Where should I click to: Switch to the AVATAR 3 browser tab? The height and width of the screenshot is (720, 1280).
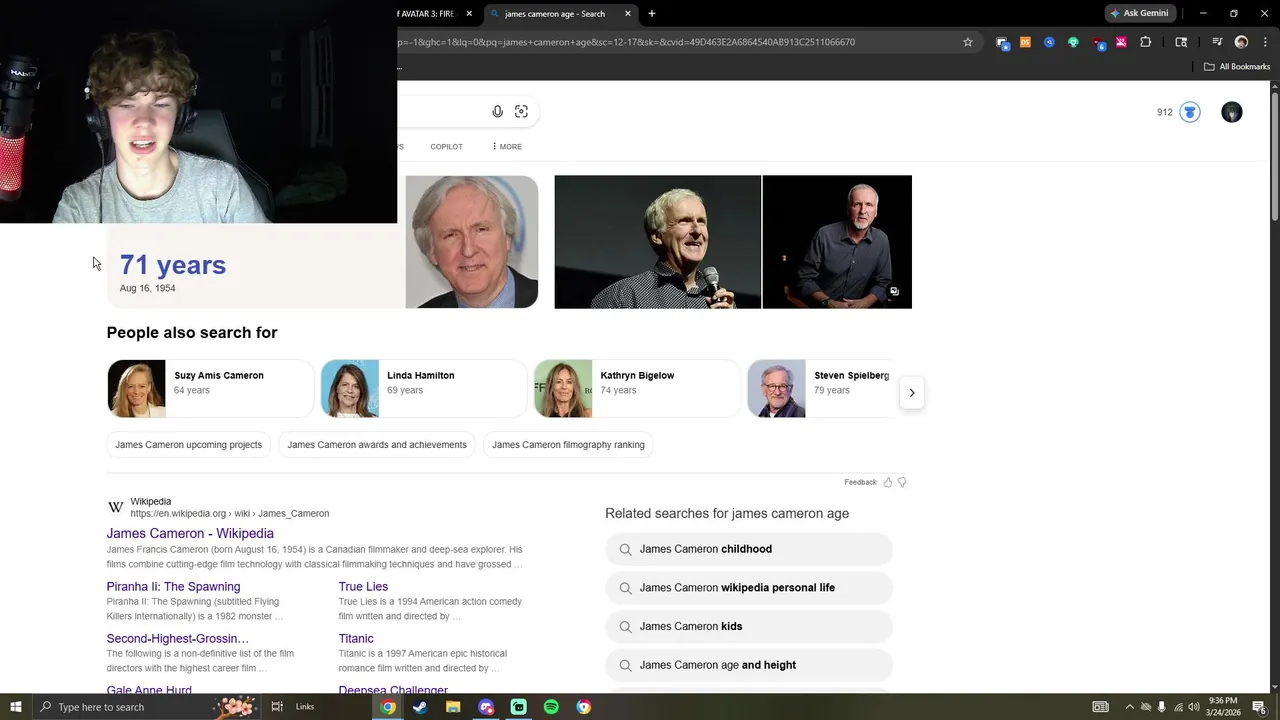[x=428, y=14]
